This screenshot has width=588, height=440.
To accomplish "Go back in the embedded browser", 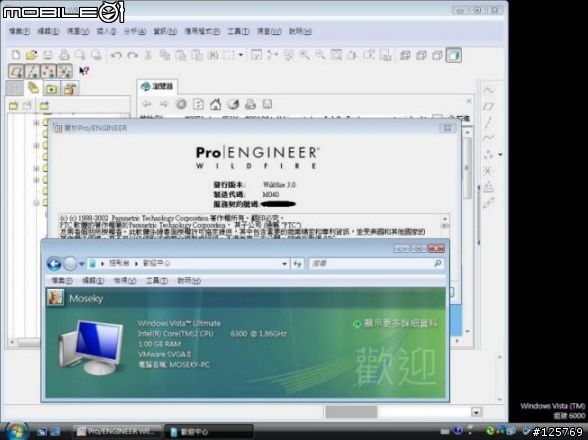I will coord(147,104).
